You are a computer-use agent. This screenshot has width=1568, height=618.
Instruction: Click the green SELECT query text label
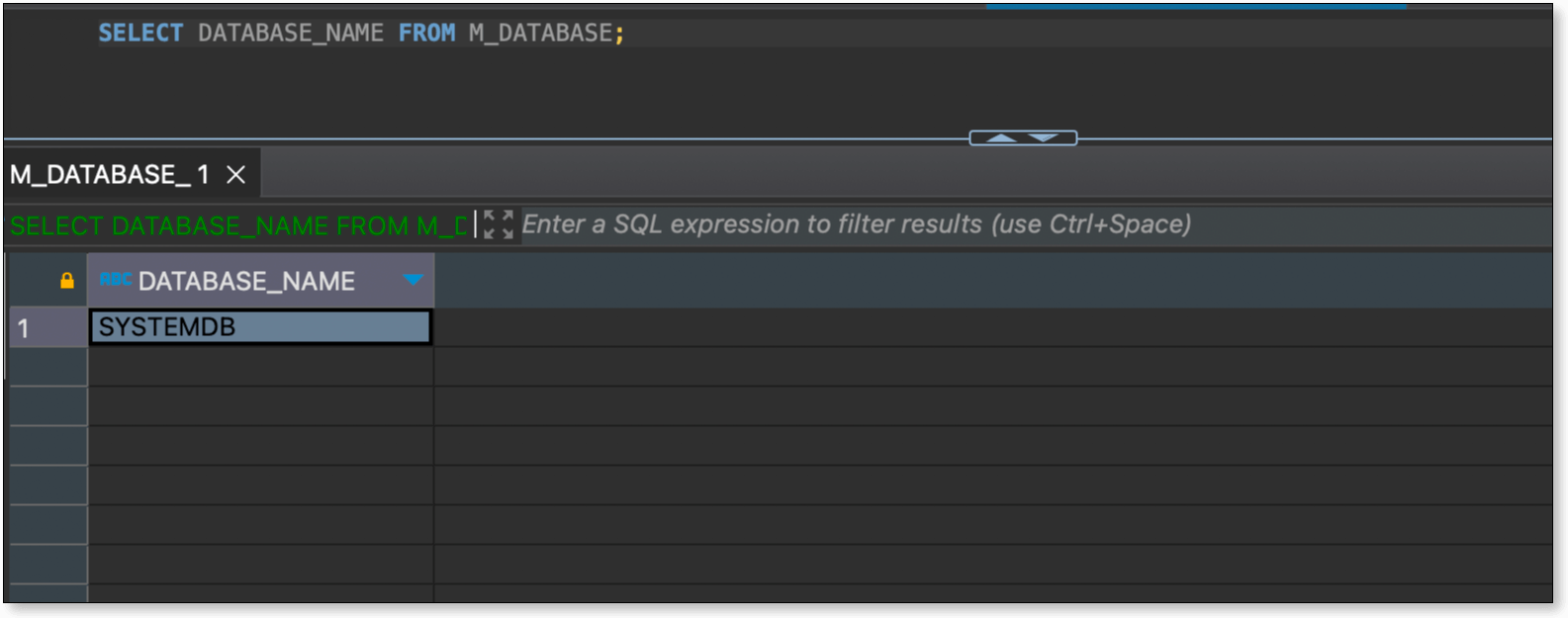pyautogui.click(x=237, y=225)
